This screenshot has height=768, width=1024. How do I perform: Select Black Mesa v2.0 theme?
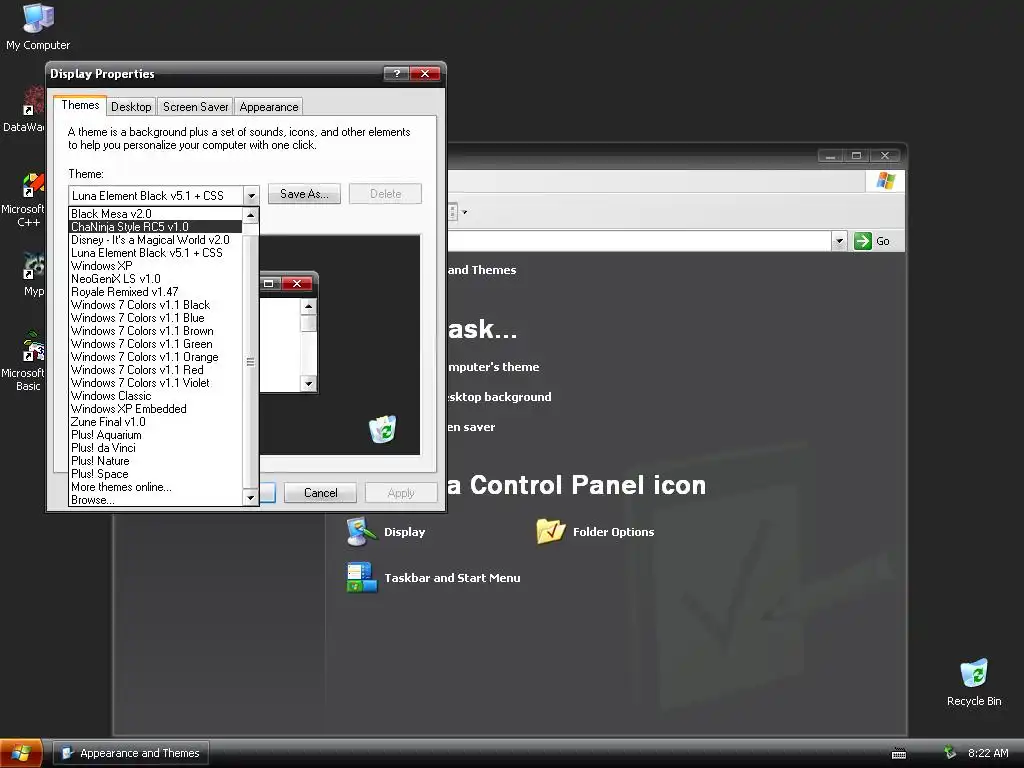tap(155, 214)
